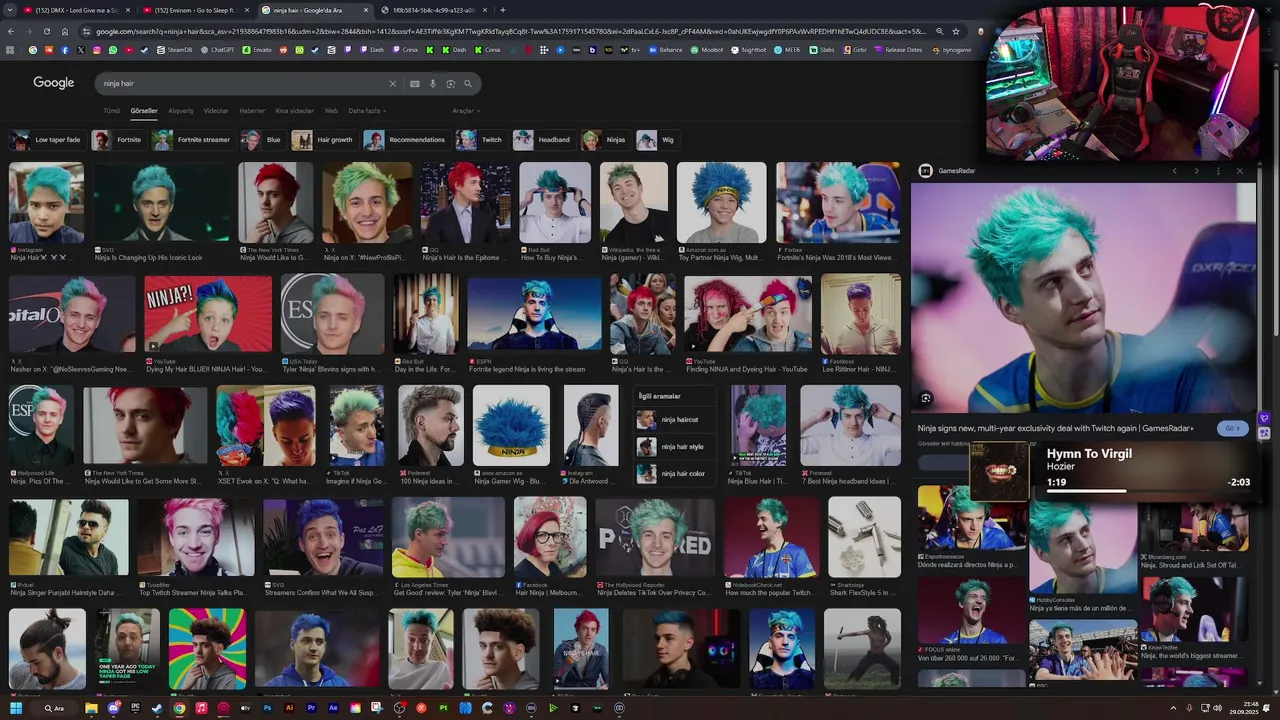Open 'Ninja Deletes TikTok Over Privacy' thumbnail

655,537
